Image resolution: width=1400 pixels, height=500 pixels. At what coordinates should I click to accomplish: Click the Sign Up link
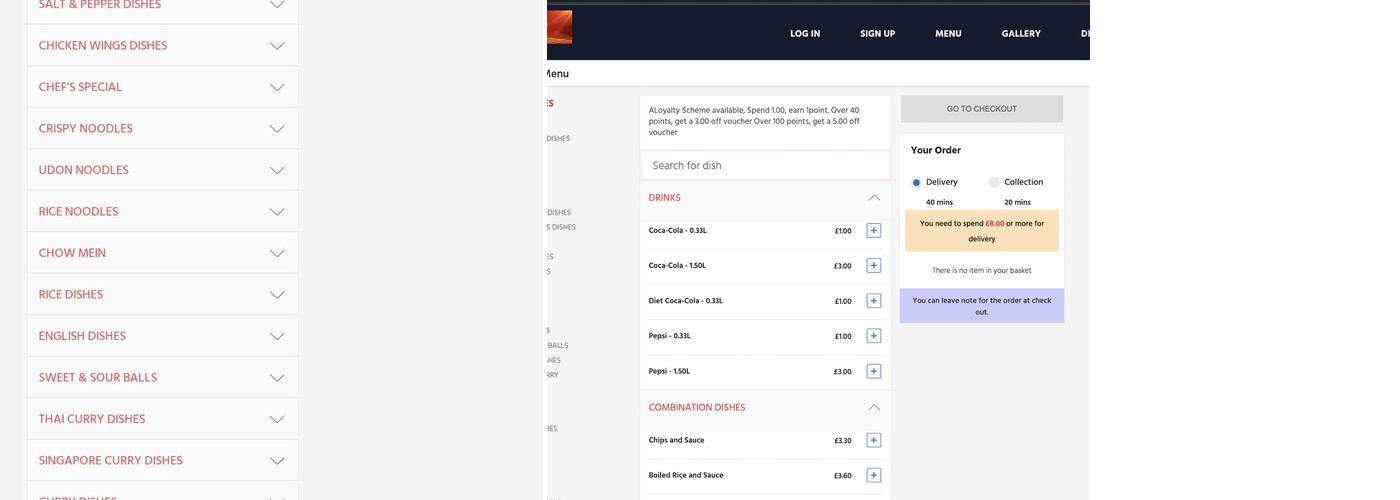(877, 34)
